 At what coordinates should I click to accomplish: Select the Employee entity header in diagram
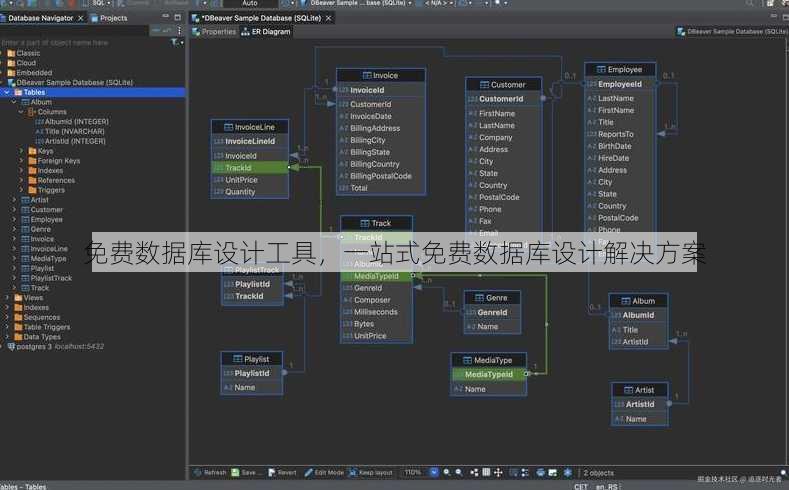click(620, 69)
